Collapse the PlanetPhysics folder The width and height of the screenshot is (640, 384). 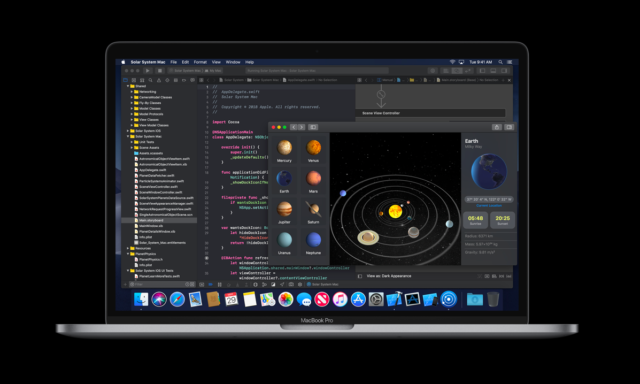128,254
